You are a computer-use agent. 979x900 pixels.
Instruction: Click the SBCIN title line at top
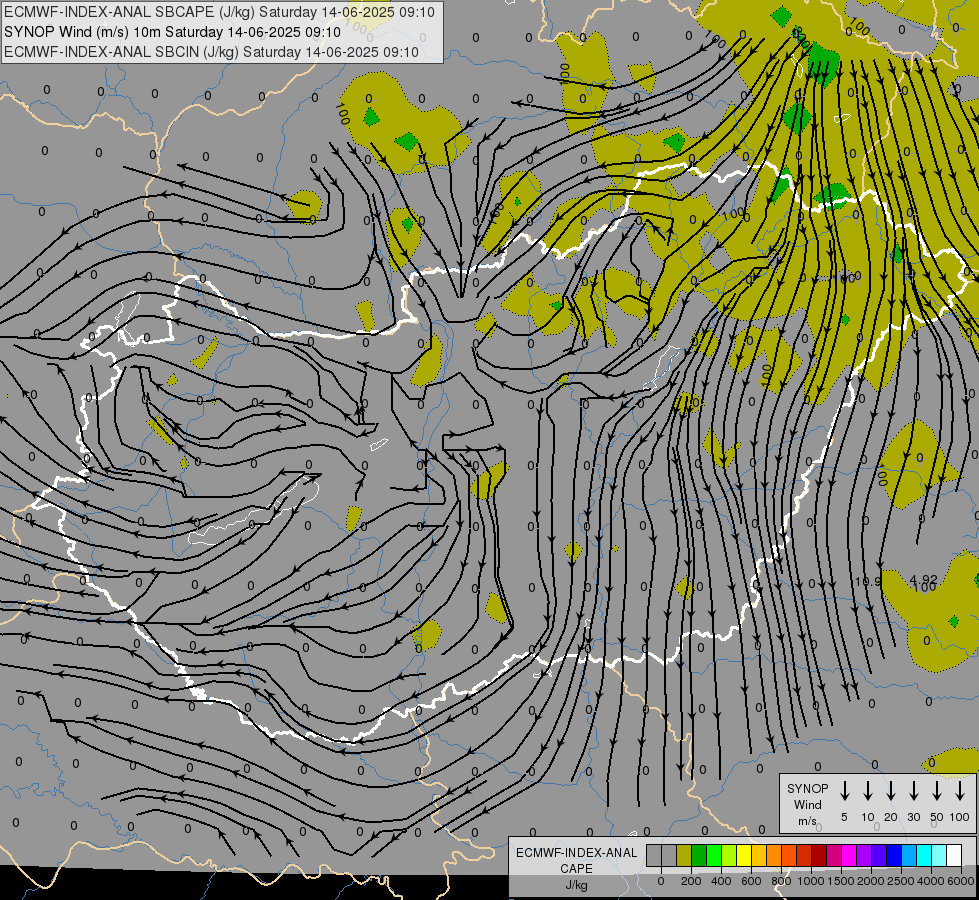[x=211, y=52]
